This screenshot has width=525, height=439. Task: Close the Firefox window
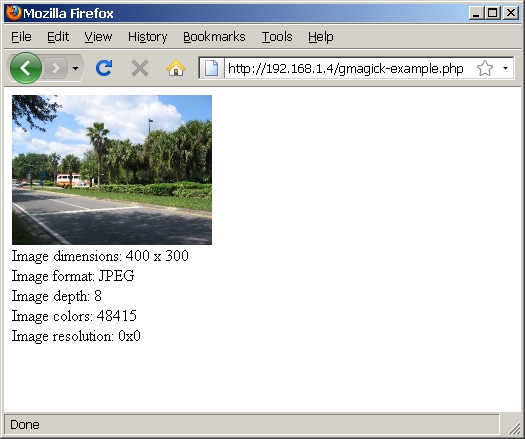[x=511, y=13]
